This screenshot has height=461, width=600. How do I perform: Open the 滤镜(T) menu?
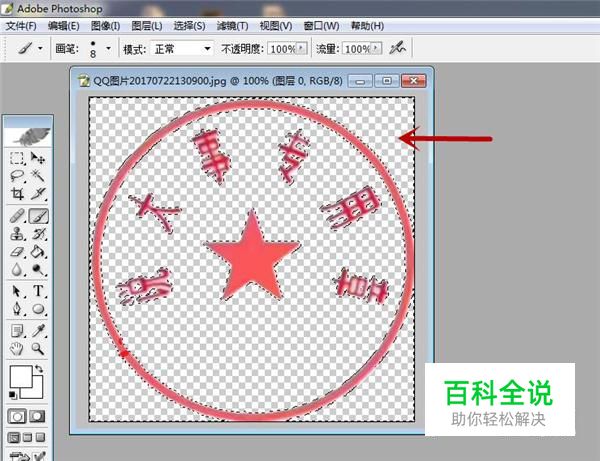pyautogui.click(x=232, y=26)
